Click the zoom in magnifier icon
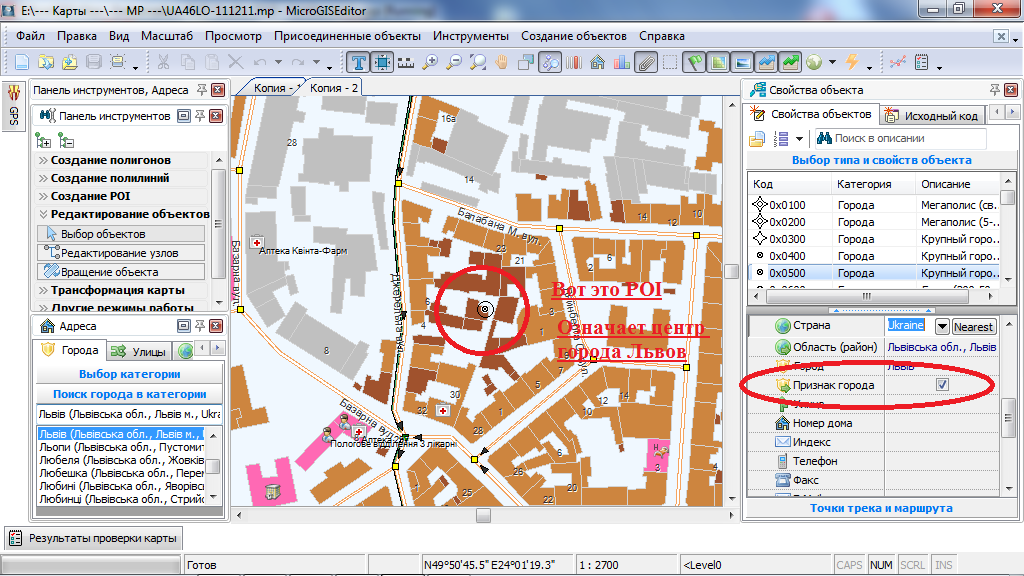This screenshot has height=576, width=1024. 431,62
